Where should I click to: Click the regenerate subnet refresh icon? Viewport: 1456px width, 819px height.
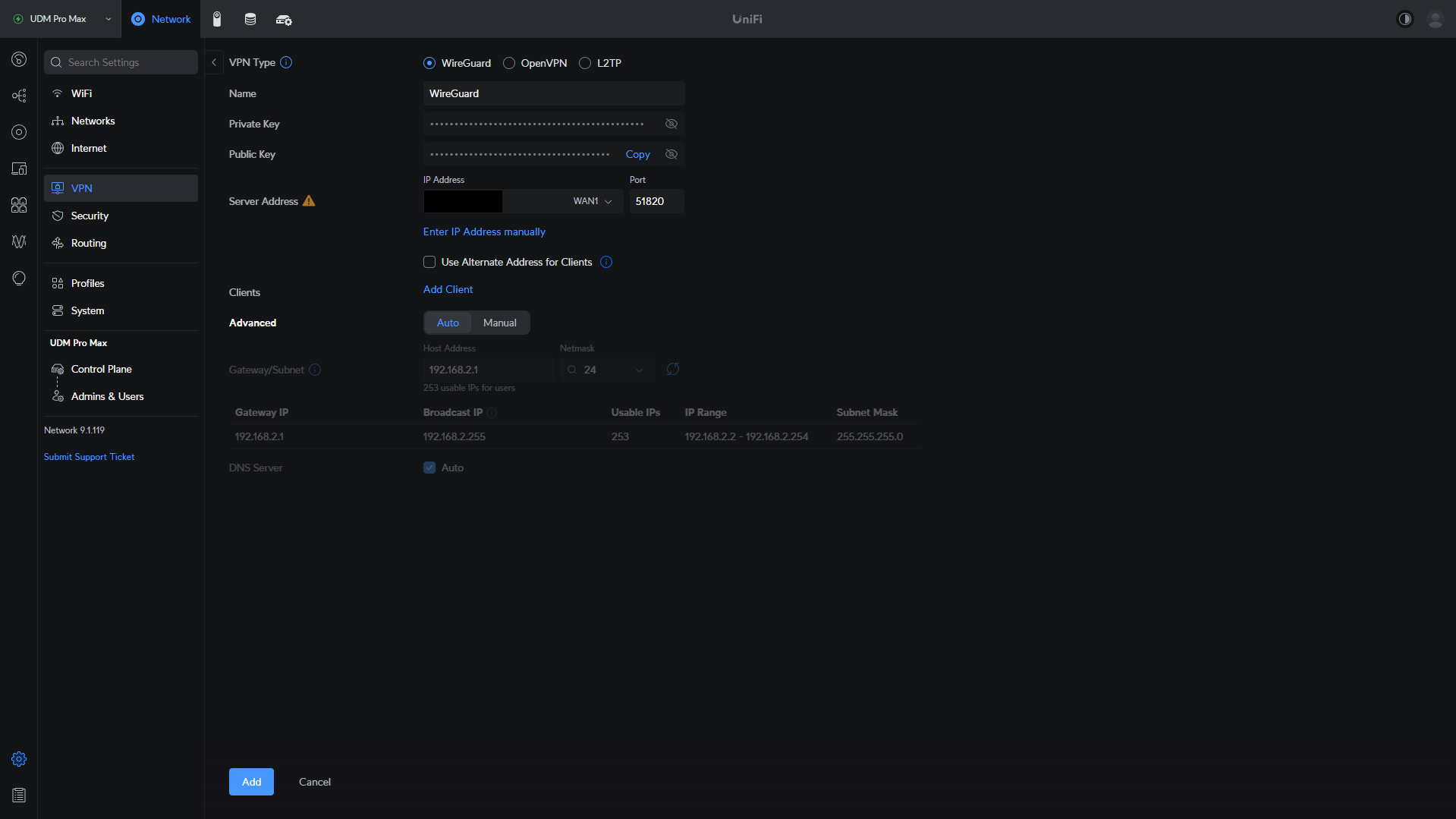point(672,369)
